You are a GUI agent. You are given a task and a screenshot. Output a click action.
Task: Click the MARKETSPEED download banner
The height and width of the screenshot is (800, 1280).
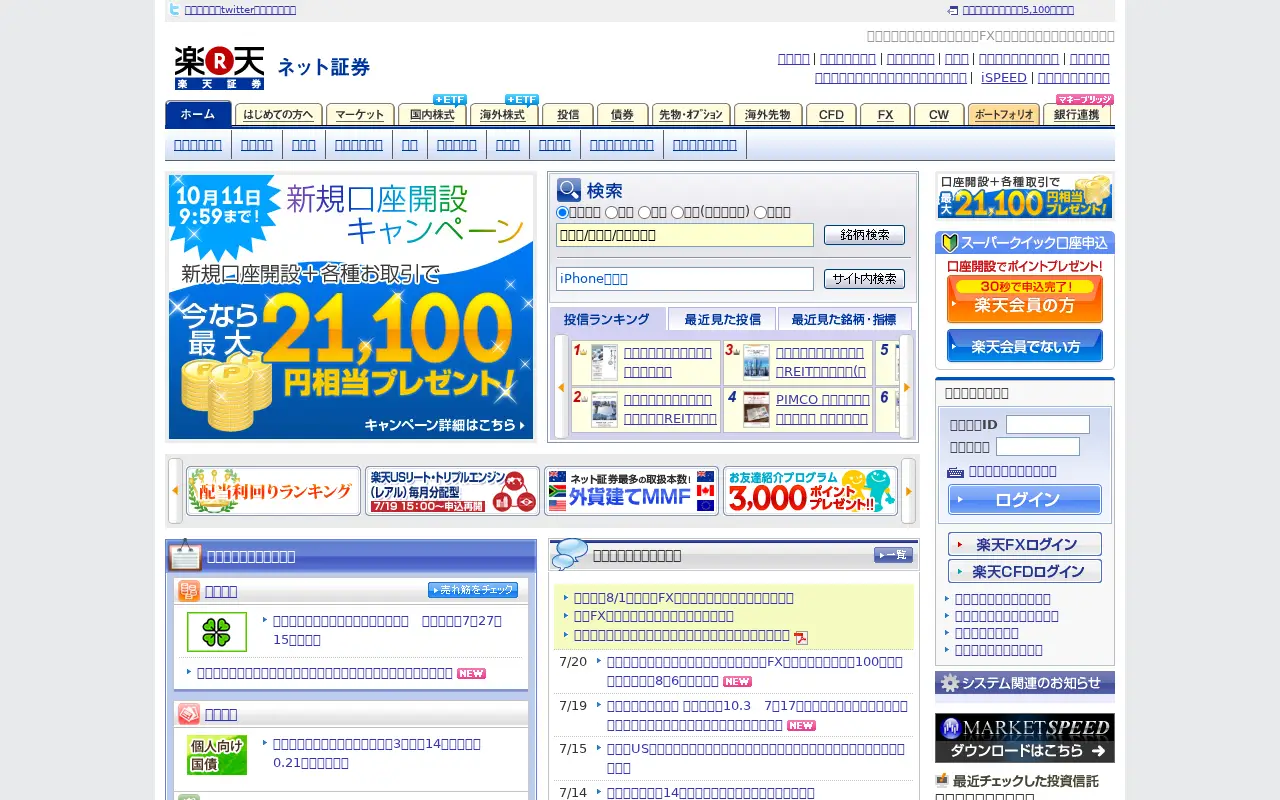[1025, 738]
